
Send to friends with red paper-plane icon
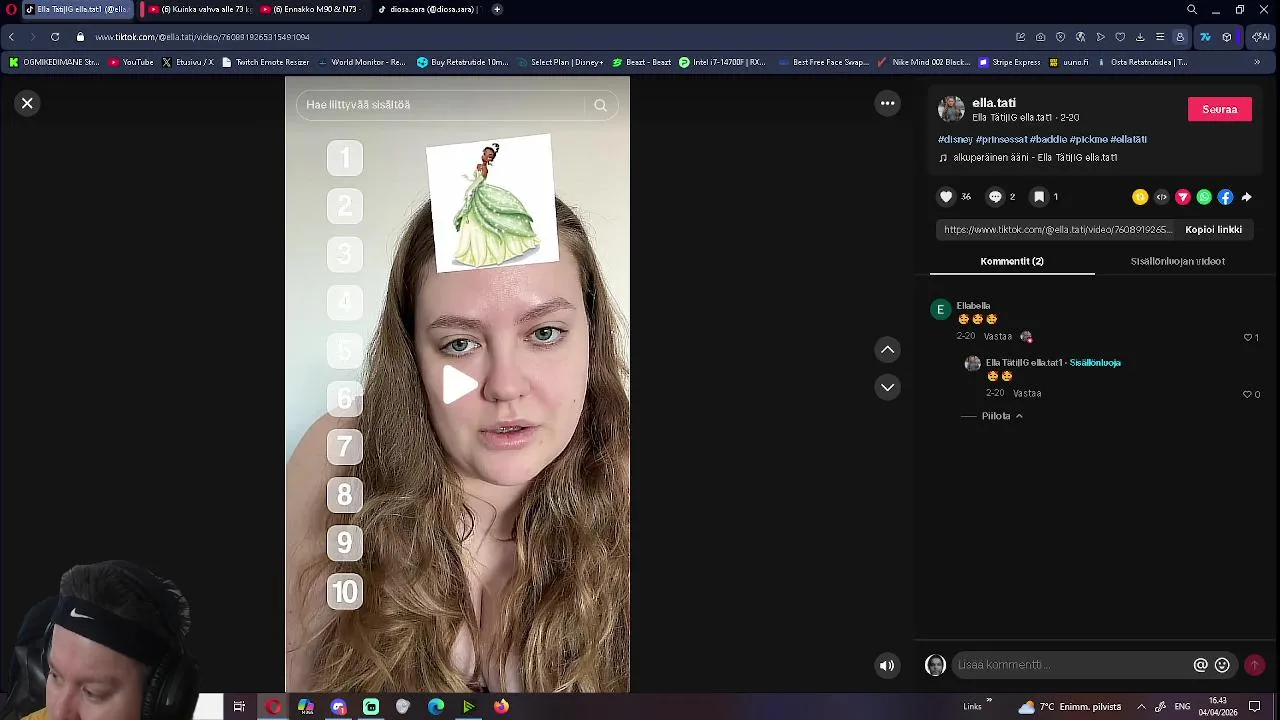[1183, 197]
